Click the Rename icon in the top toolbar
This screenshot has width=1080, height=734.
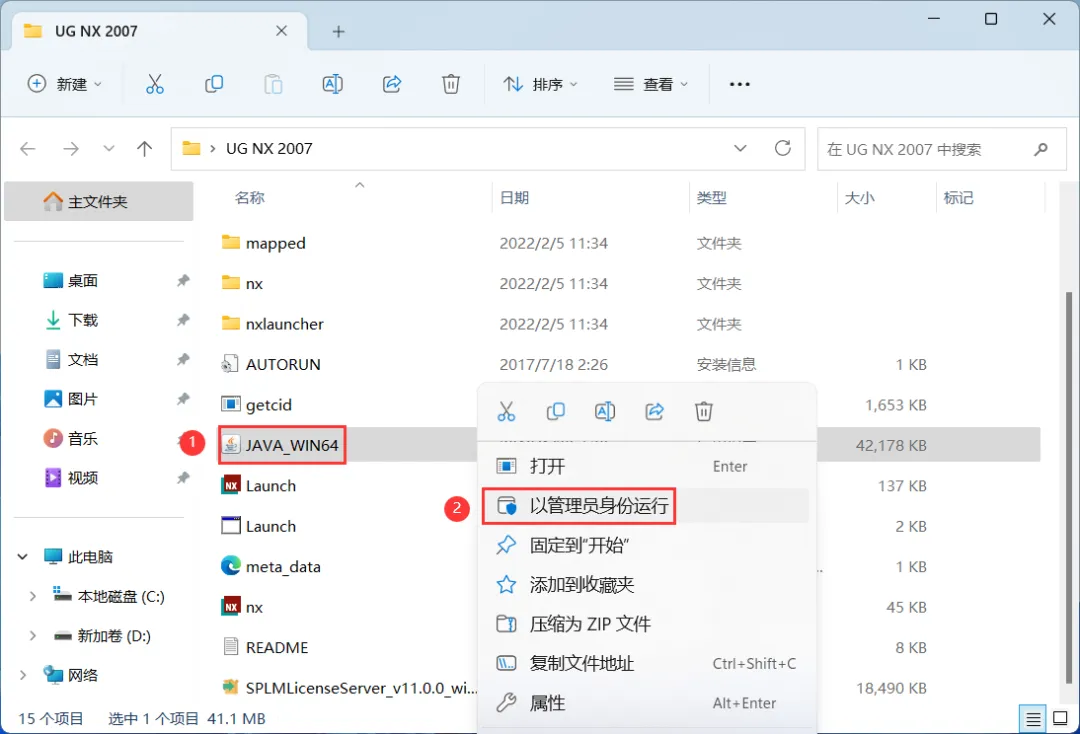pyautogui.click(x=332, y=84)
